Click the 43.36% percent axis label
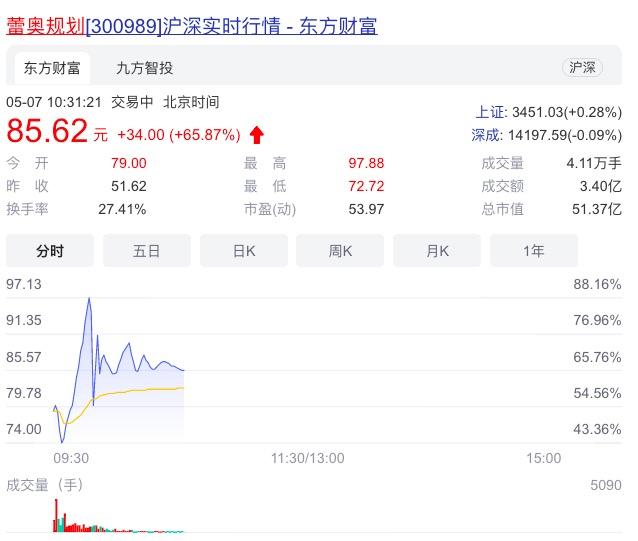638x541 pixels. 597,429
